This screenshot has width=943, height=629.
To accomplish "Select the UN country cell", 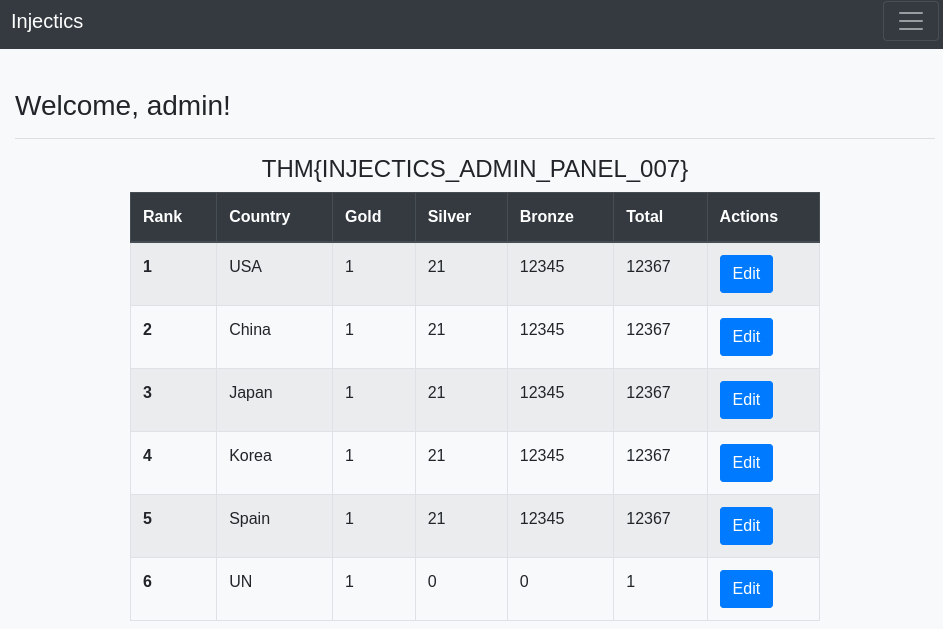I will (274, 589).
